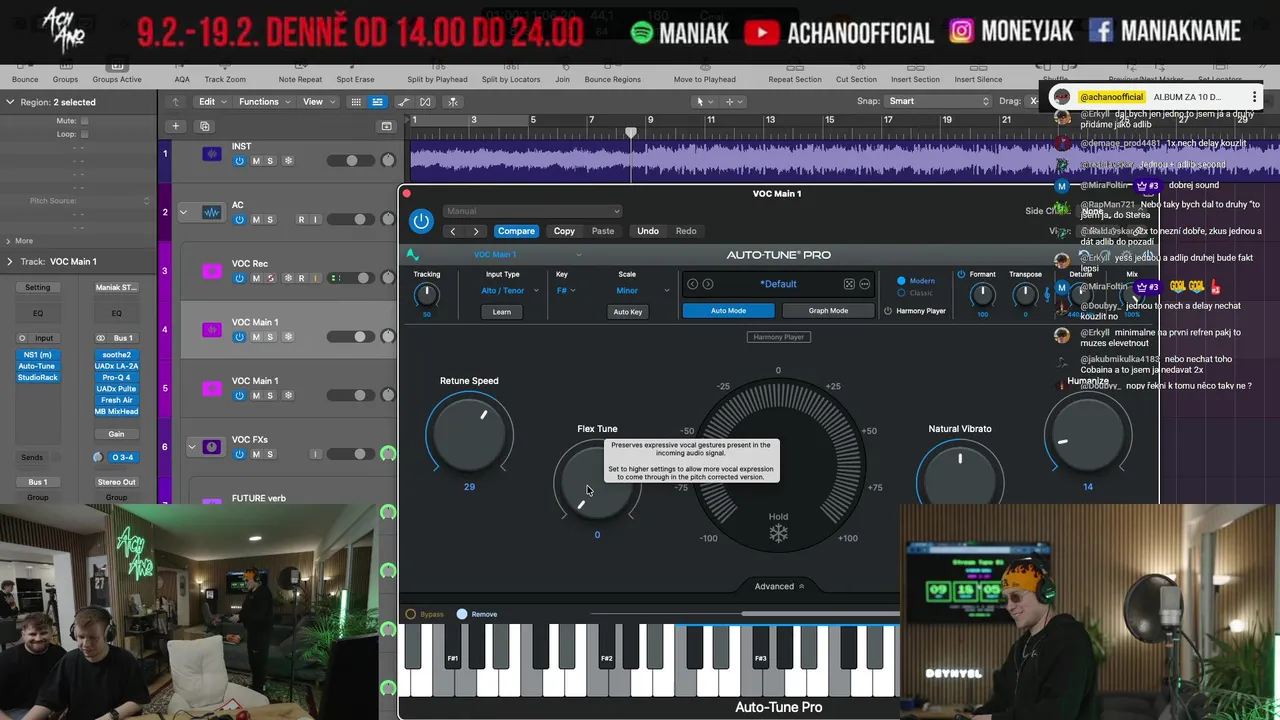The image size is (1280, 720).
Task: Click the Flex show/hide icon in toolbar
Action: [426, 102]
